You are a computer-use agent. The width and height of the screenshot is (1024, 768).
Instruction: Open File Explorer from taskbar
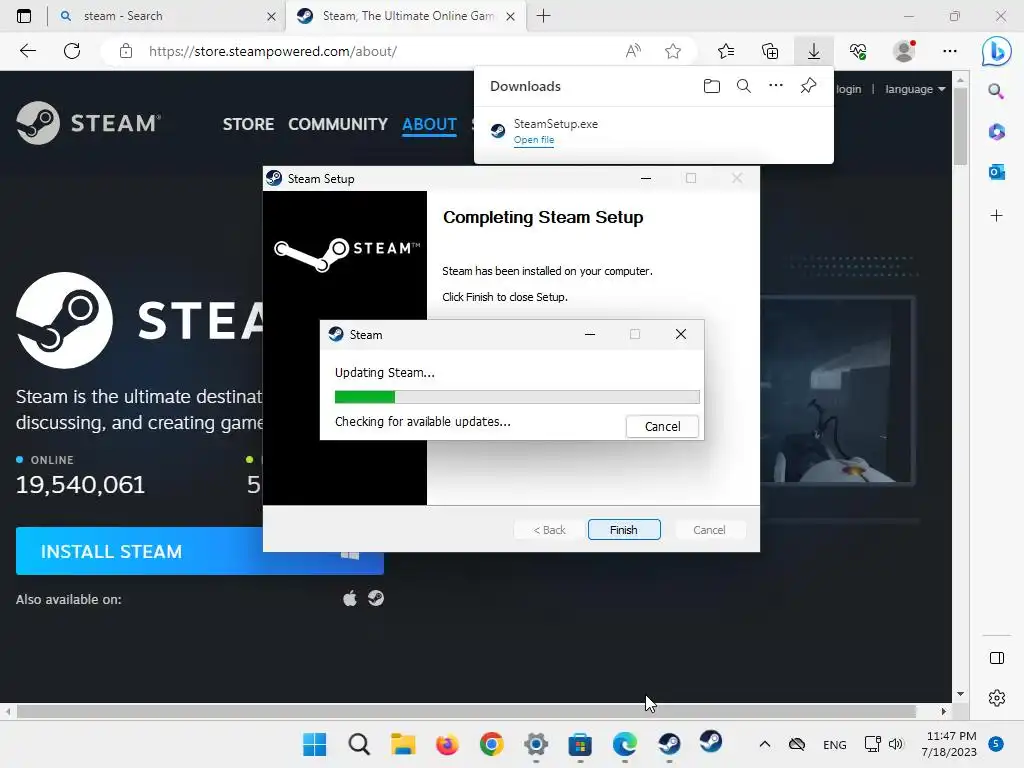click(x=403, y=744)
